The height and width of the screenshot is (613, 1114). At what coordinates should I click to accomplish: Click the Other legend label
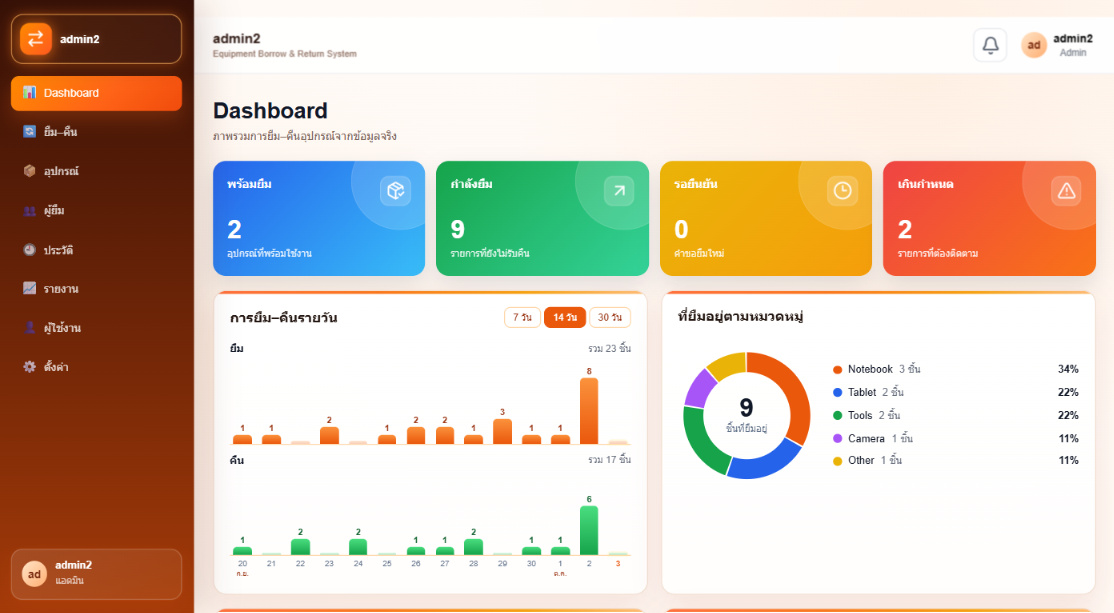coord(861,460)
